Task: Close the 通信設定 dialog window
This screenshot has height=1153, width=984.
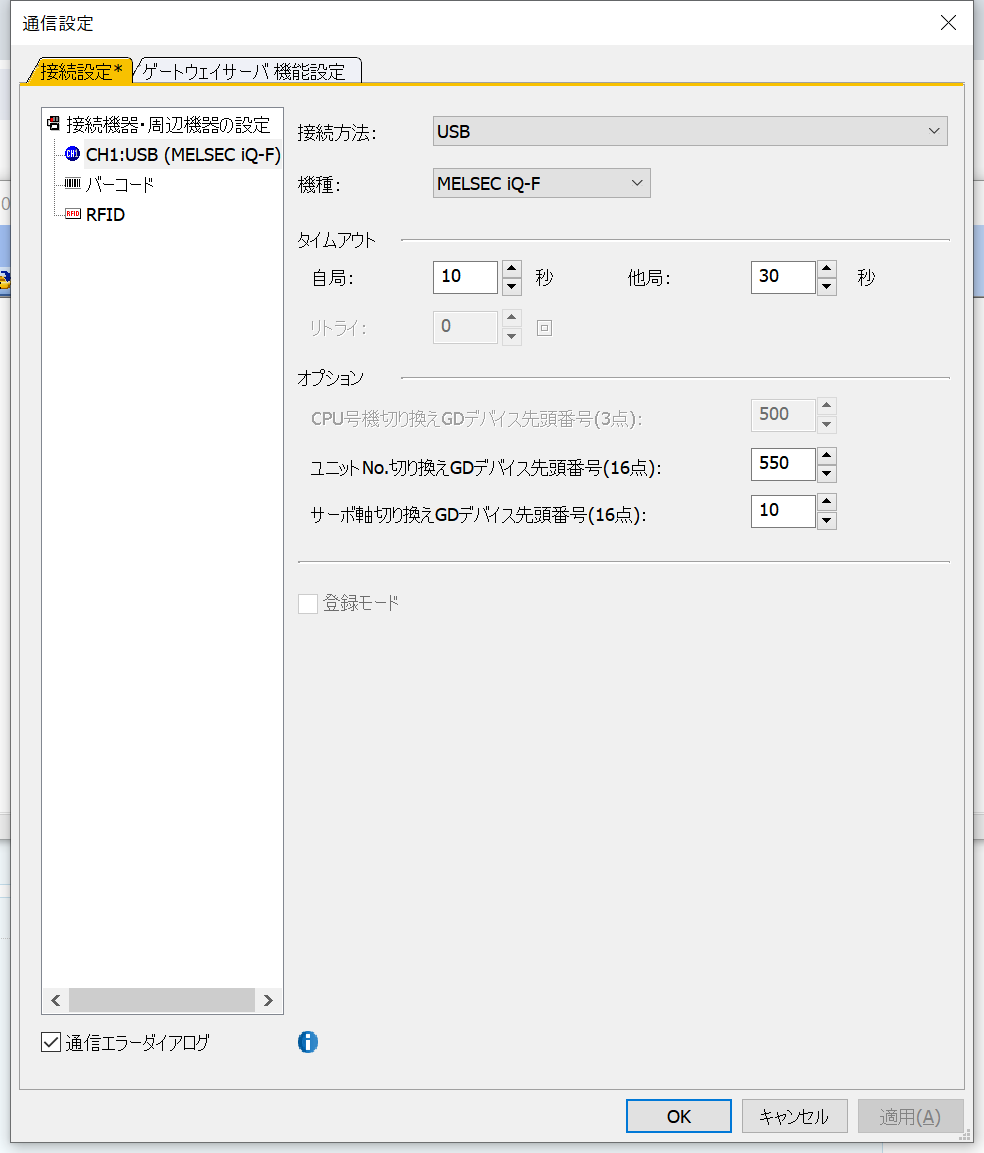Action: pos(948,23)
